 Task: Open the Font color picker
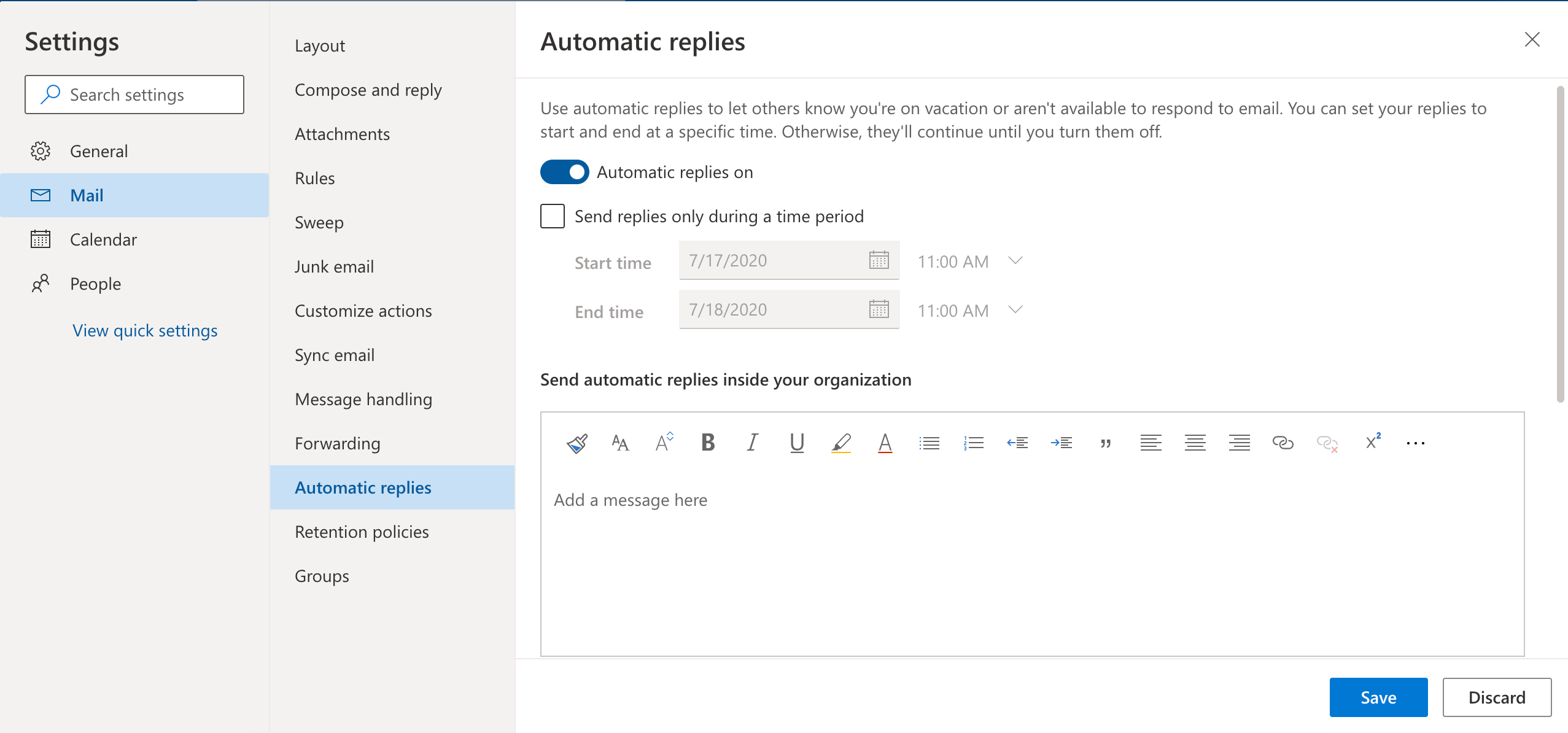[885, 443]
